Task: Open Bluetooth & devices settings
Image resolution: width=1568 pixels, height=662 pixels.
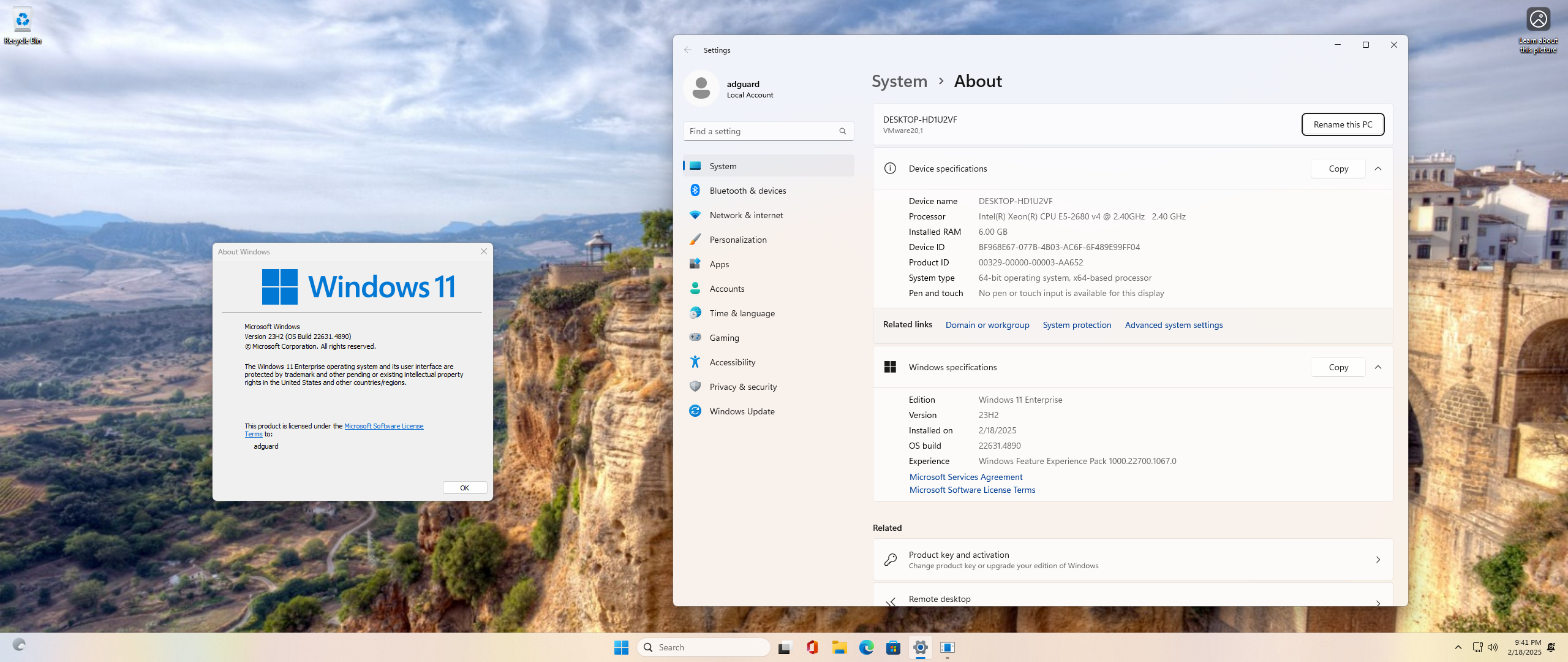Action: coord(769,191)
